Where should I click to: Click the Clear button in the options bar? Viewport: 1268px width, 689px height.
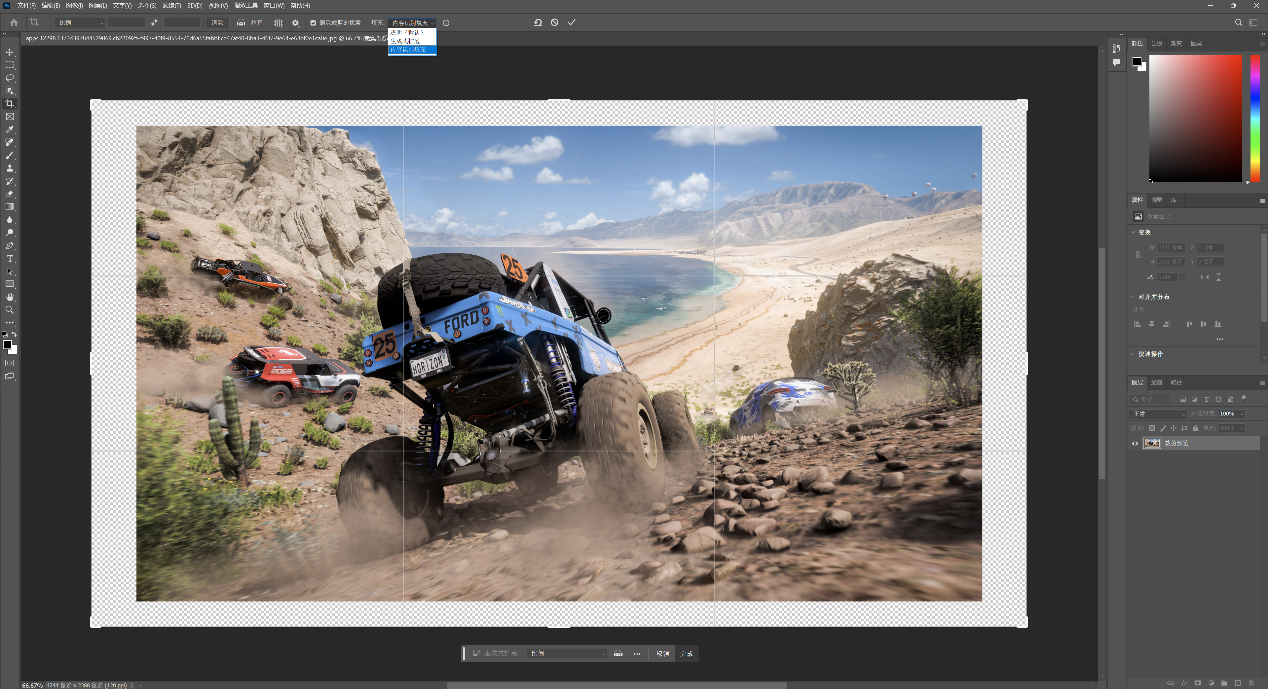pos(217,22)
